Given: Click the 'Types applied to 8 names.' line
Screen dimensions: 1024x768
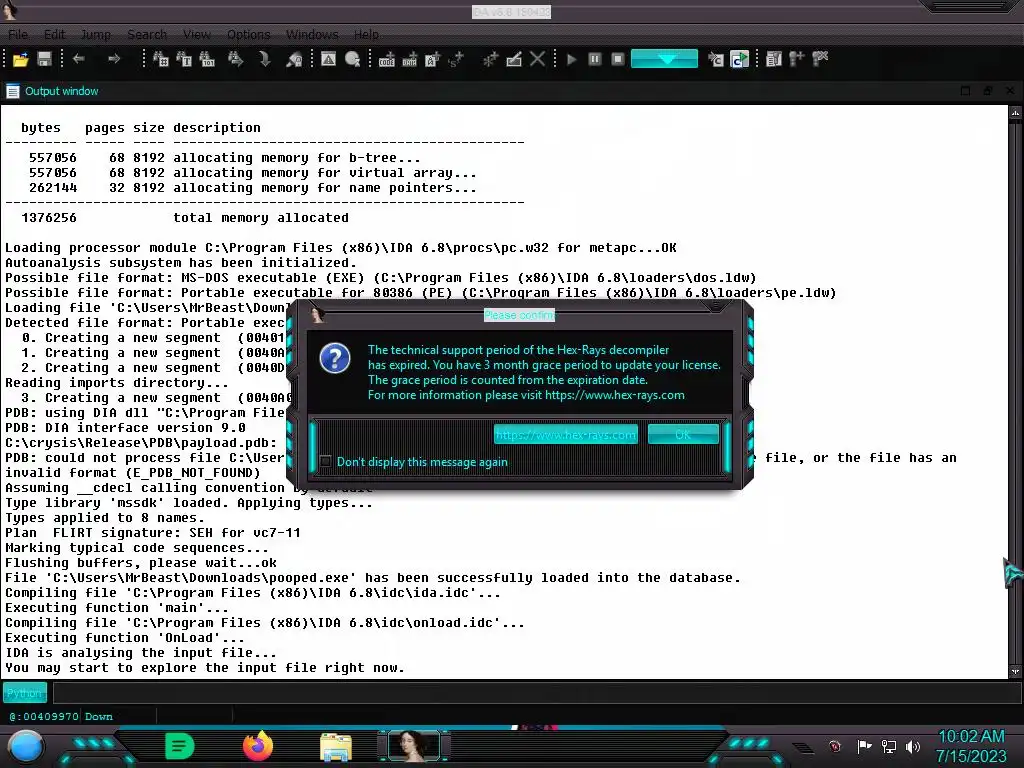Looking at the screenshot, I should click(x=104, y=518).
